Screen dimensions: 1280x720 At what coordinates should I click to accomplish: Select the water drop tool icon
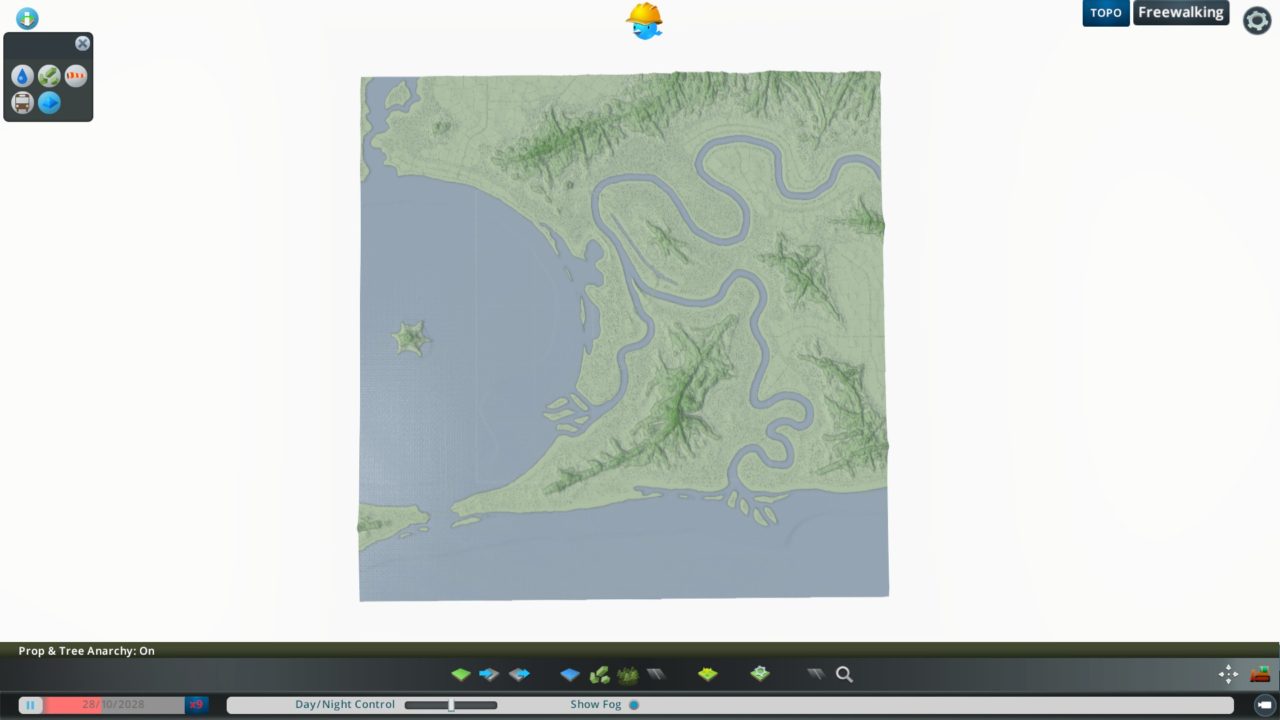(x=22, y=76)
